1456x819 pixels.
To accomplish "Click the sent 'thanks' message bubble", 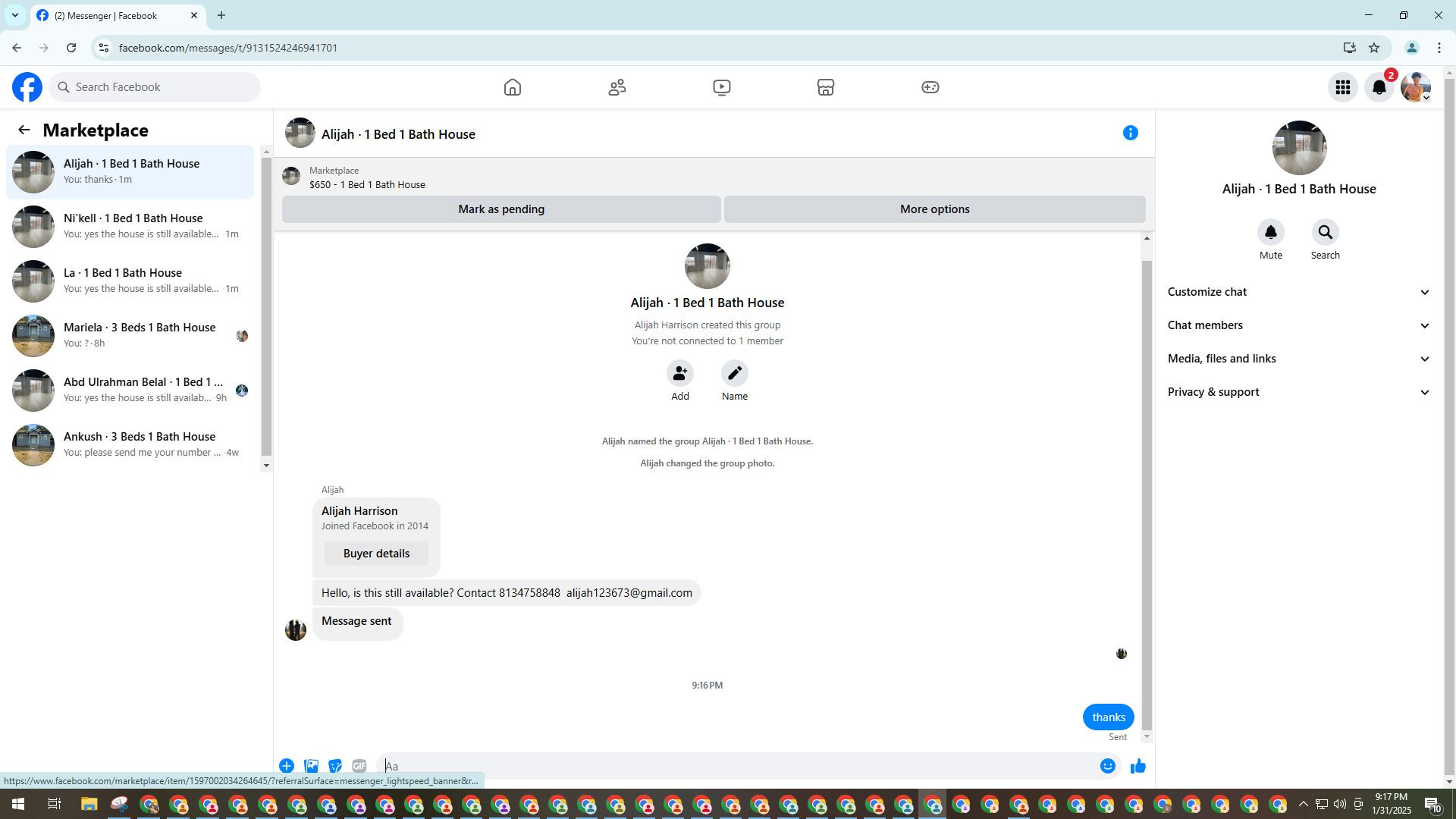I will (x=1109, y=717).
